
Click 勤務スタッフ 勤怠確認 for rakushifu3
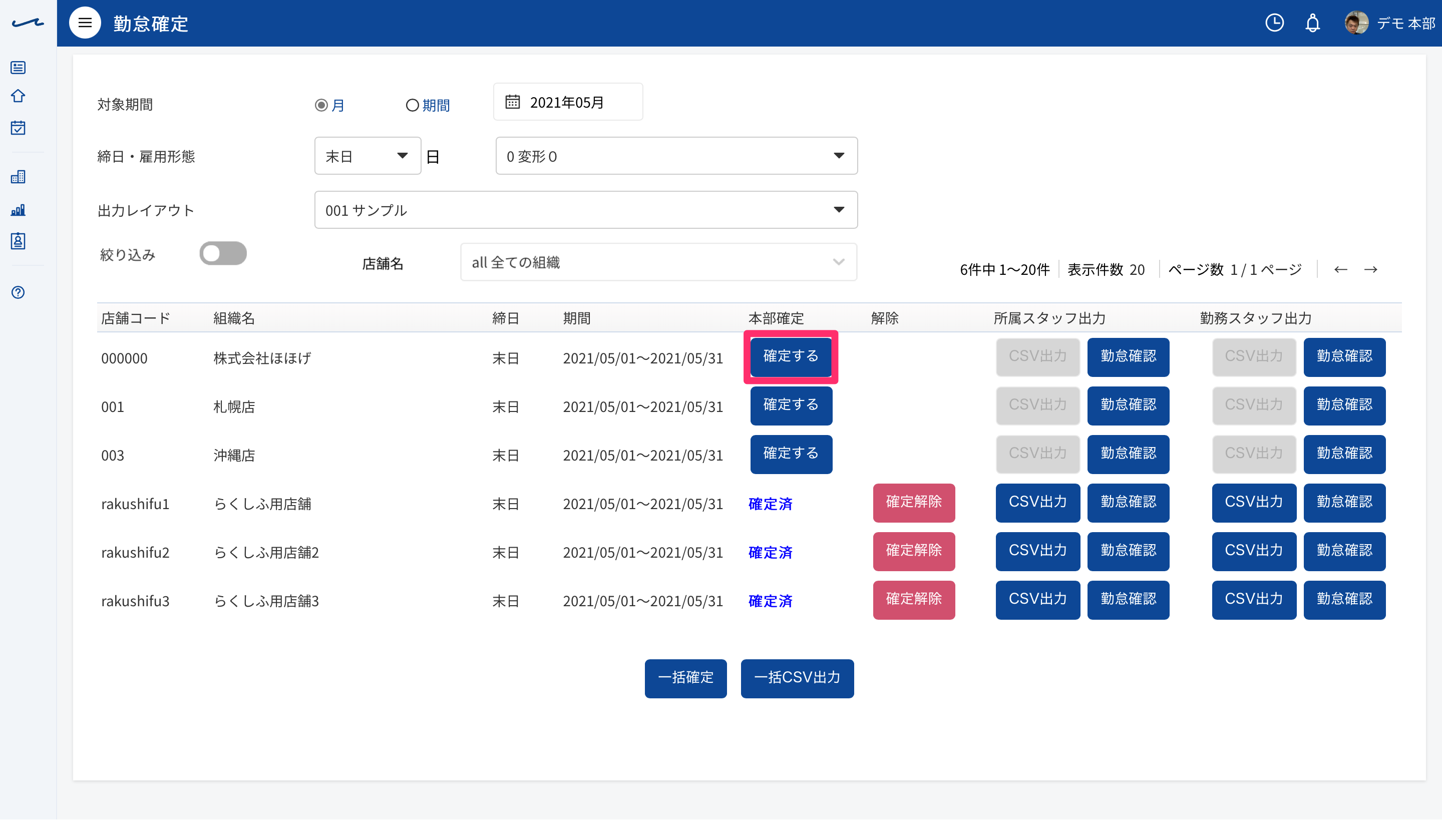pyautogui.click(x=1344, y=600)
